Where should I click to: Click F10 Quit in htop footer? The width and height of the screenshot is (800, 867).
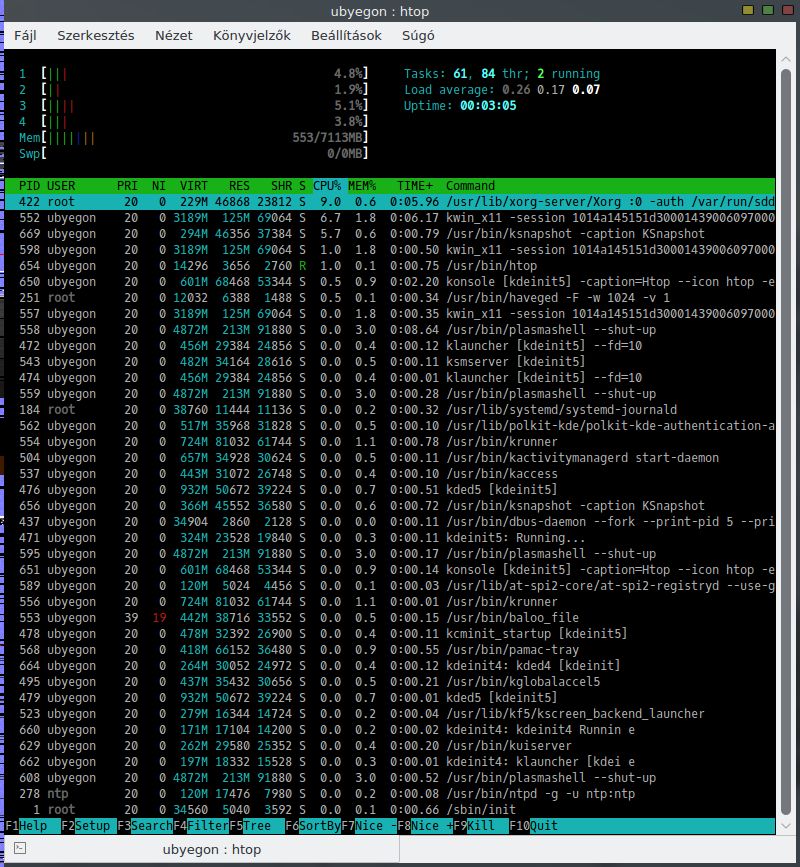point(534,826)
